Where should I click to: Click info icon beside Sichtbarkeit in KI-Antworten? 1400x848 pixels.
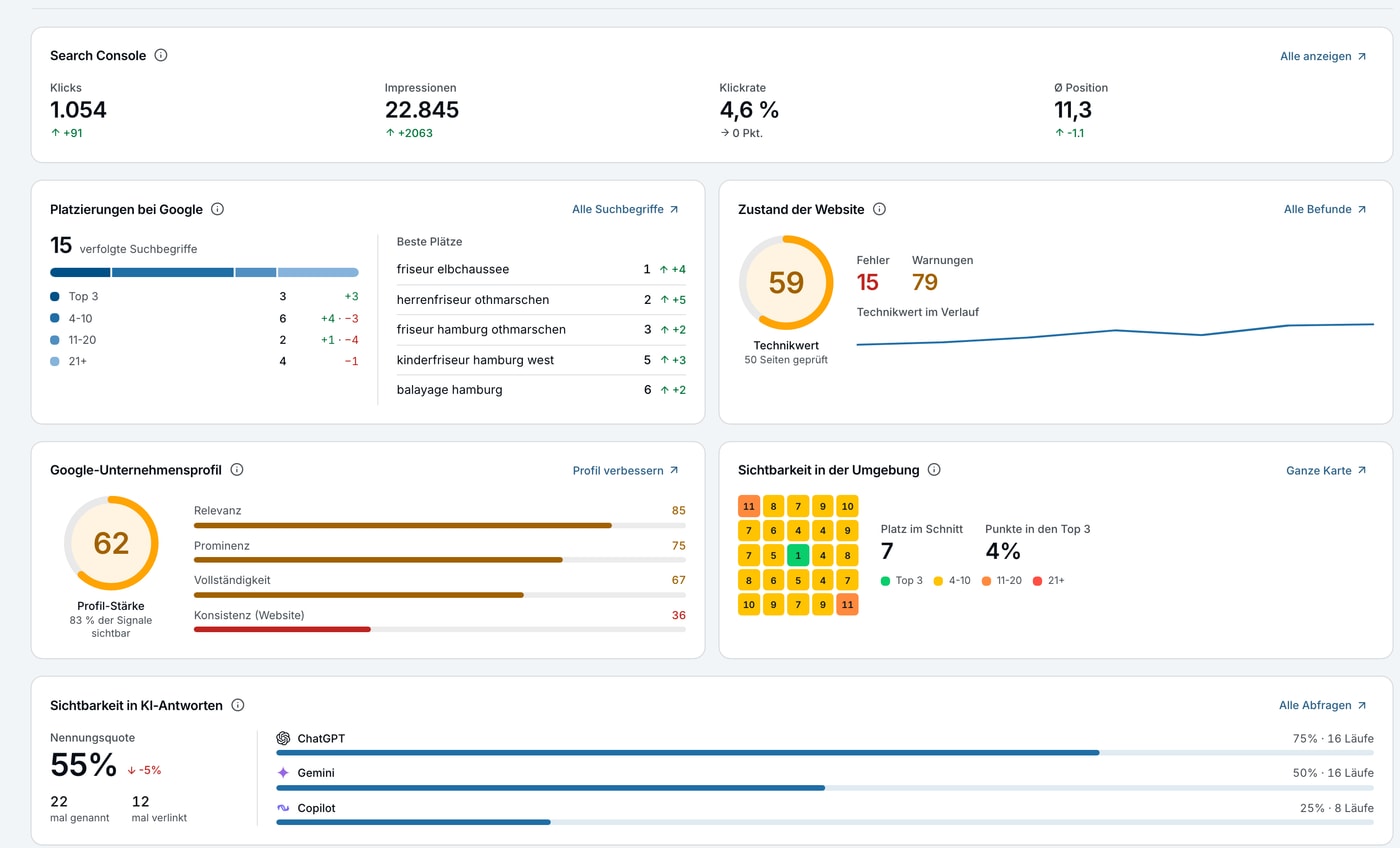click(x=238, y=705)
